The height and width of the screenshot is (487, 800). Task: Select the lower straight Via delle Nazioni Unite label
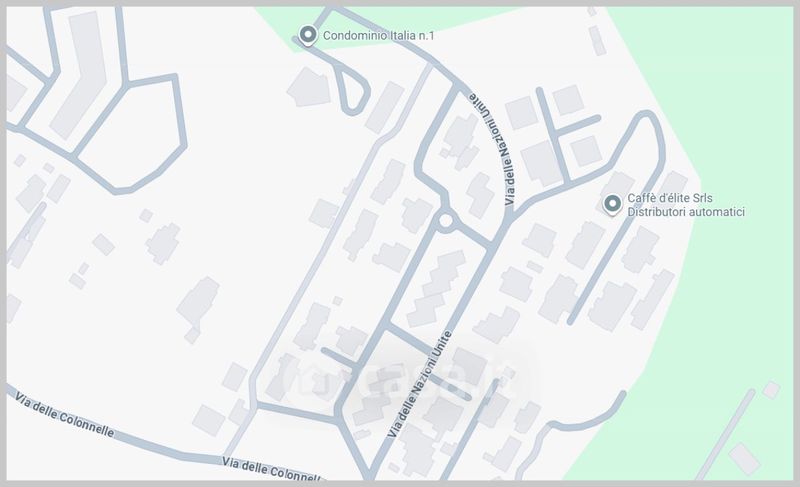[420, 384]
